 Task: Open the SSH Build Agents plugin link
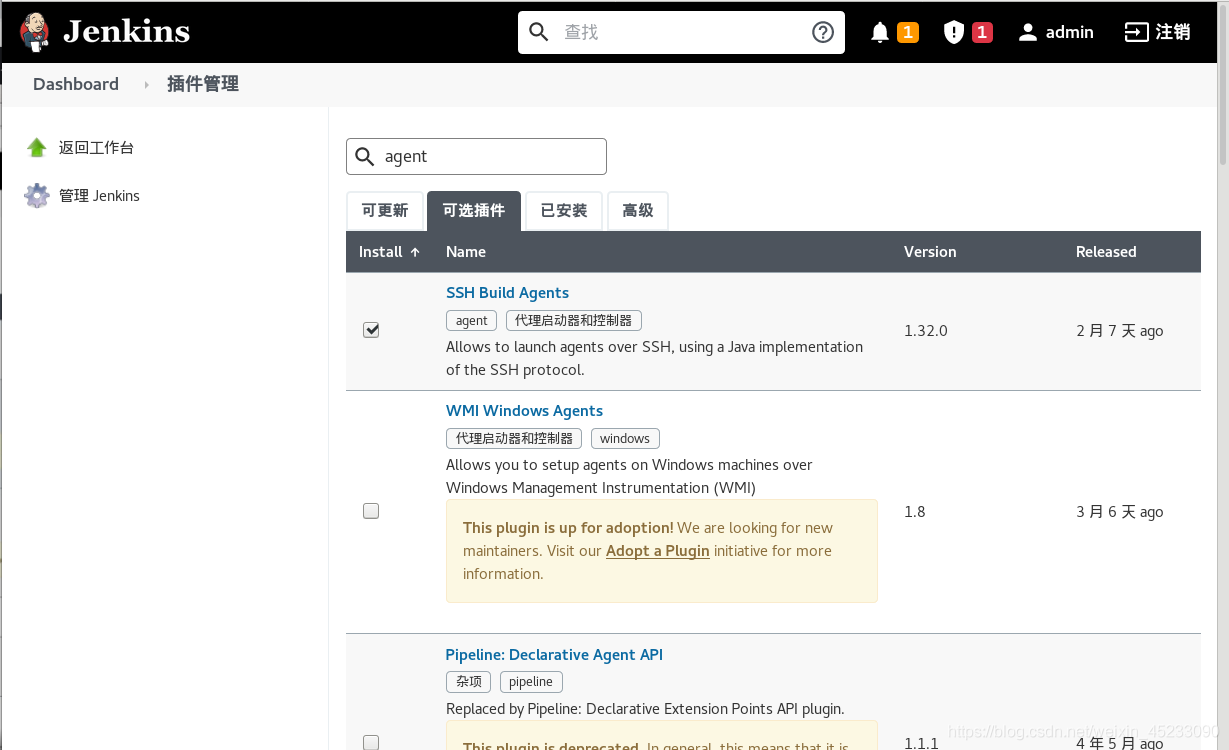[507, 293]
